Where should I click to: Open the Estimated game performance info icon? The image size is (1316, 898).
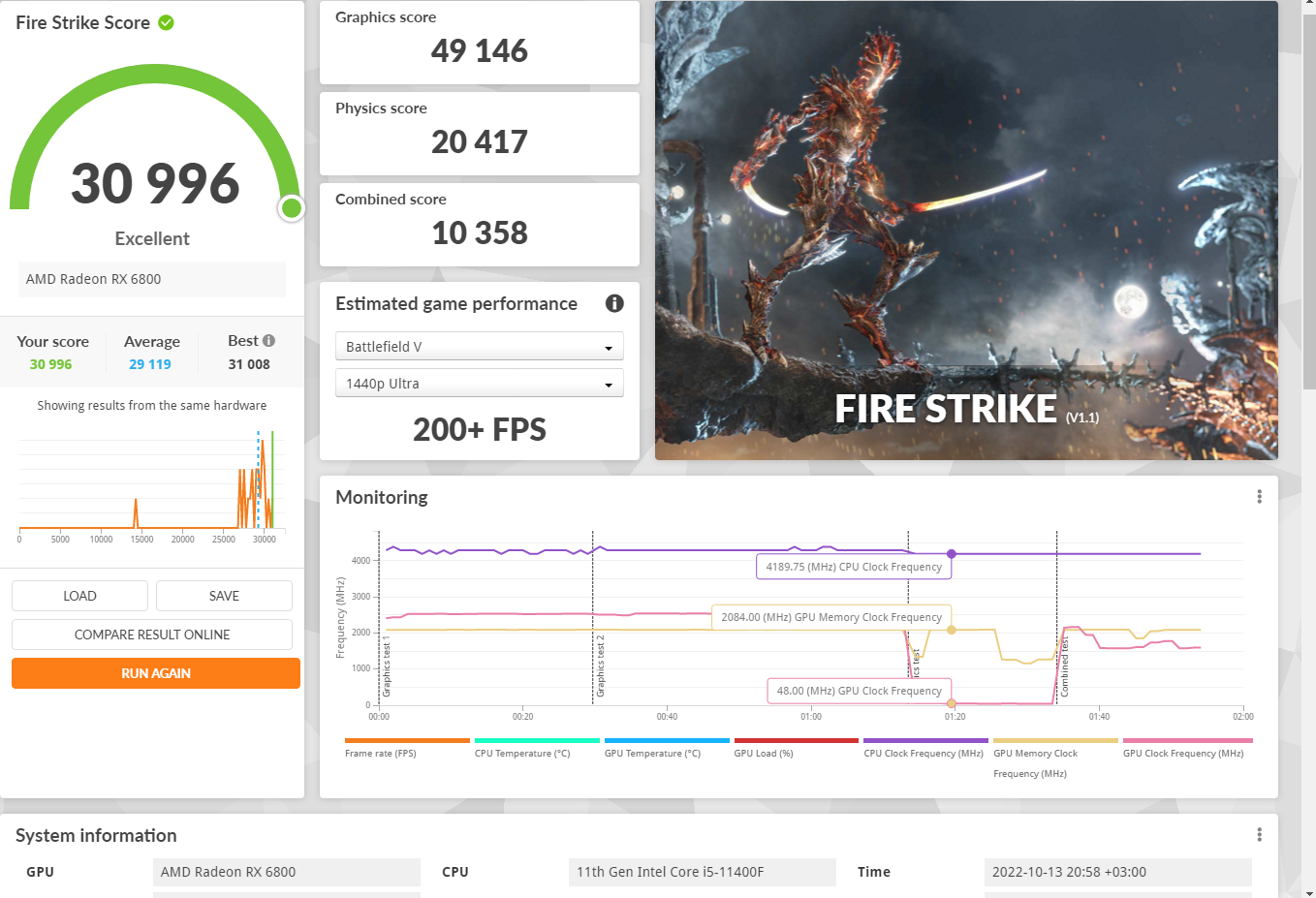(614, 303)
